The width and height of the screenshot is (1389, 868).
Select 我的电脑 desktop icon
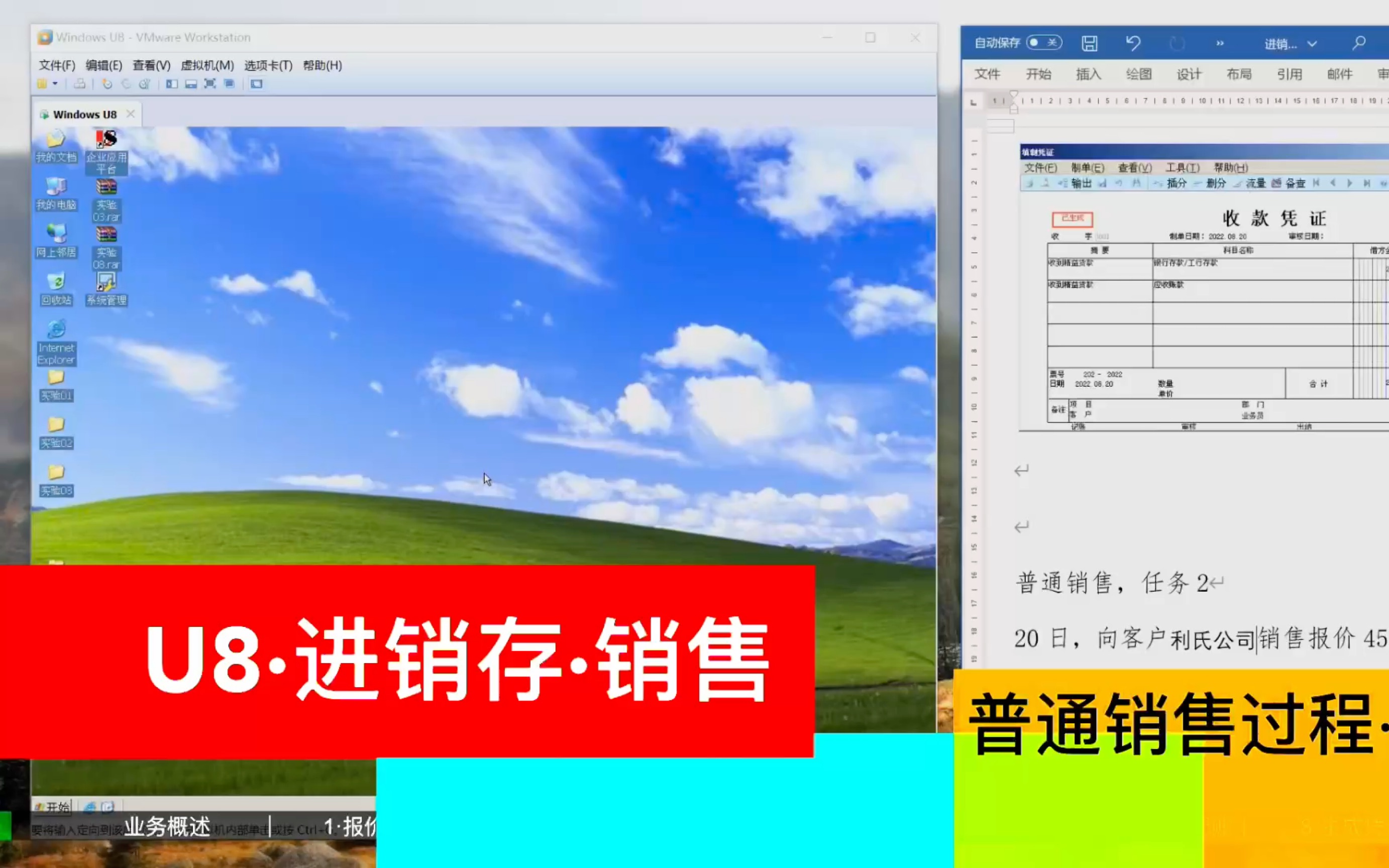point(56,193)
